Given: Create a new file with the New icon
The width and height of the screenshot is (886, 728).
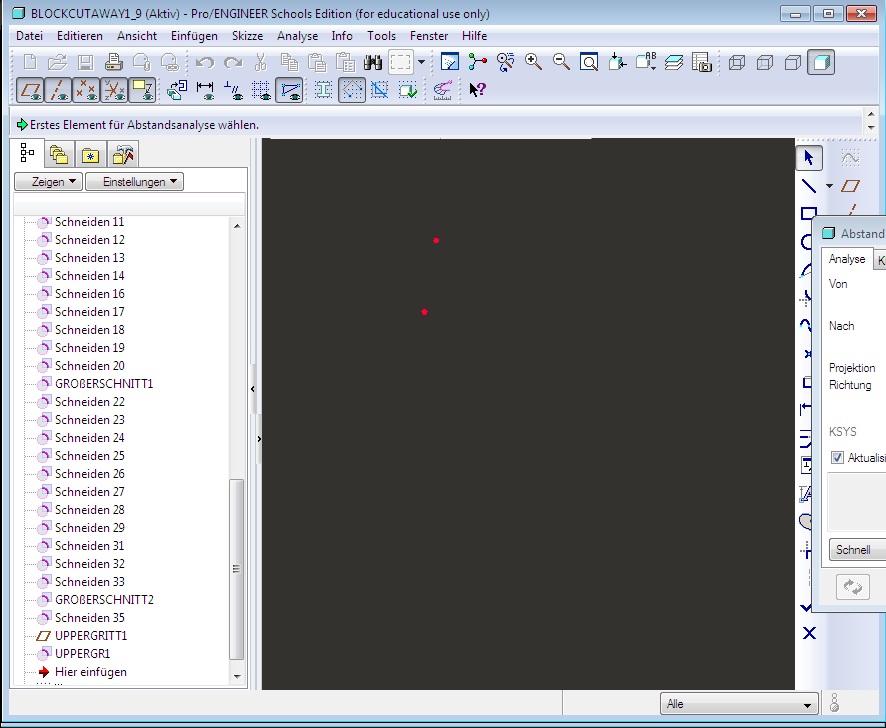Looking at the screenshot, I should coord(30,62).
